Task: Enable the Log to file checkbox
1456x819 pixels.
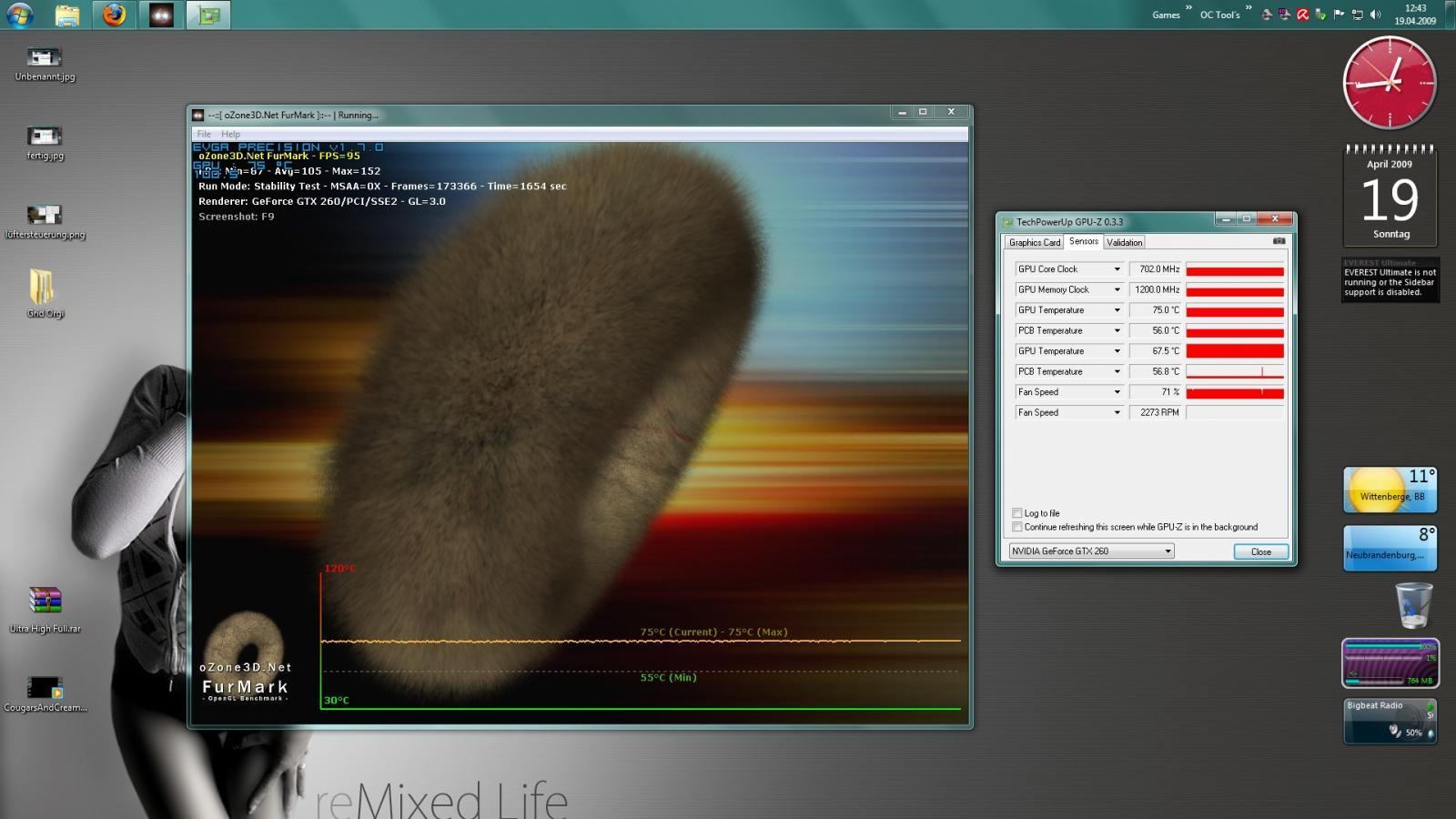Action: point(1017,513)
